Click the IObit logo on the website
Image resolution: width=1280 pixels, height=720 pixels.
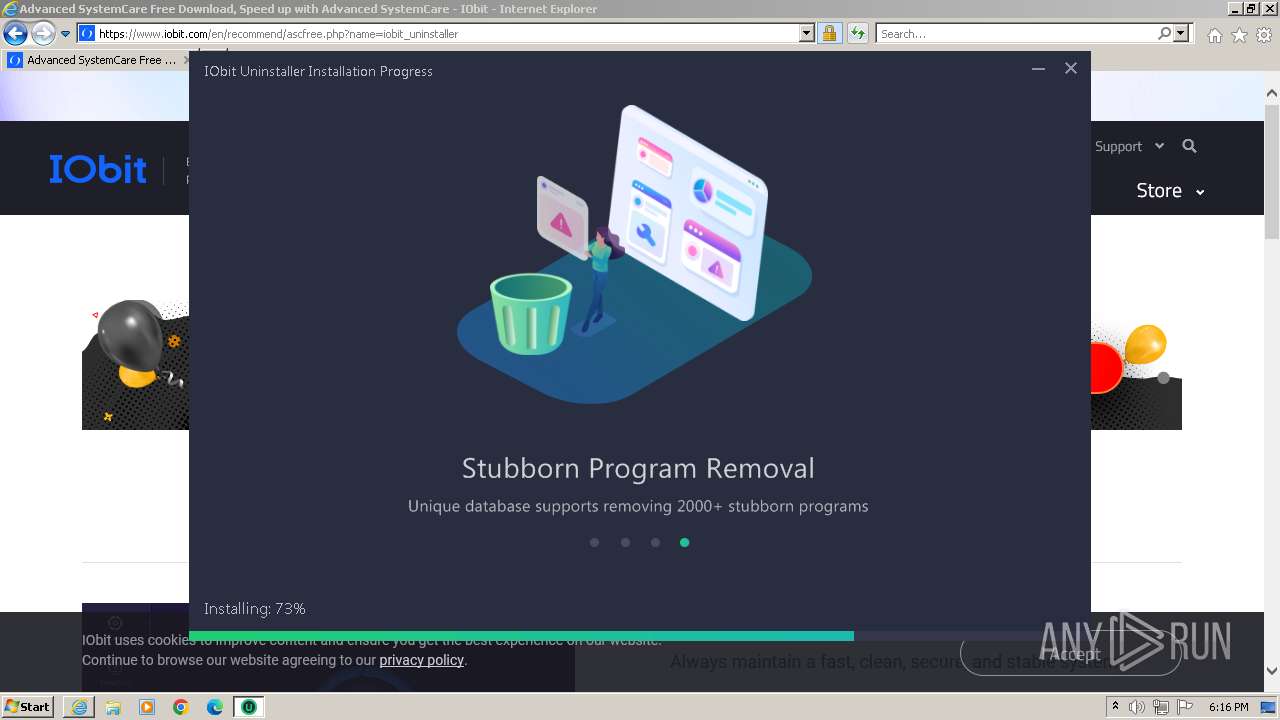[98, 169]
